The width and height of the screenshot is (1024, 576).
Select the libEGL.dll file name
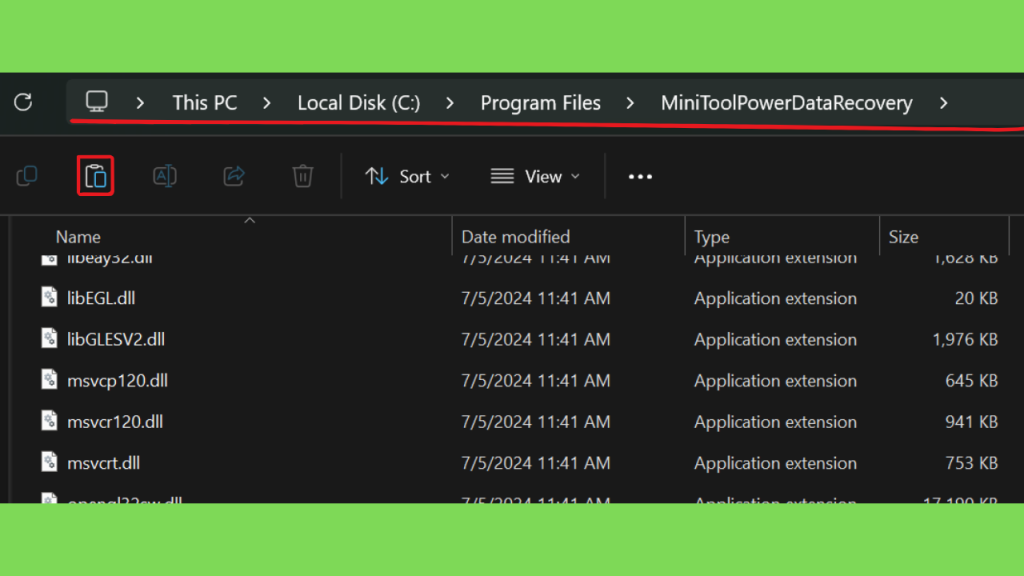coord(101,298)
